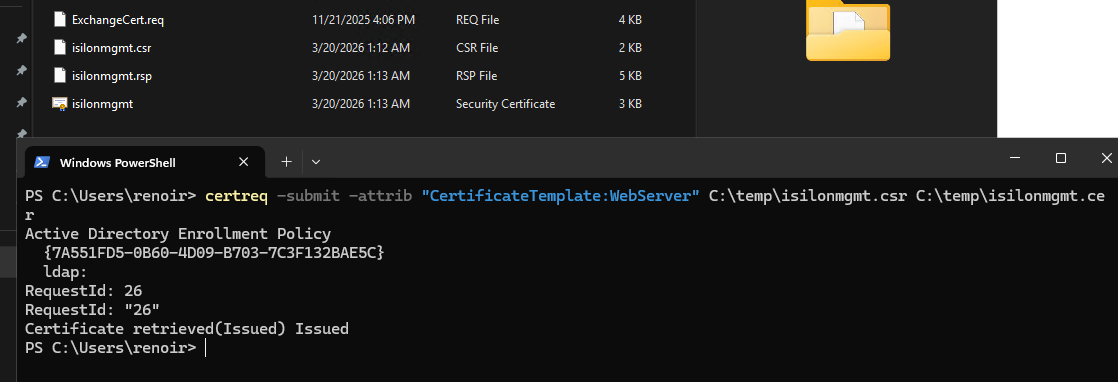The width and height of the screenshot is (1118, 382).
Task: Open the terminal profile dropdown arrow
Action: coord(316,162)
